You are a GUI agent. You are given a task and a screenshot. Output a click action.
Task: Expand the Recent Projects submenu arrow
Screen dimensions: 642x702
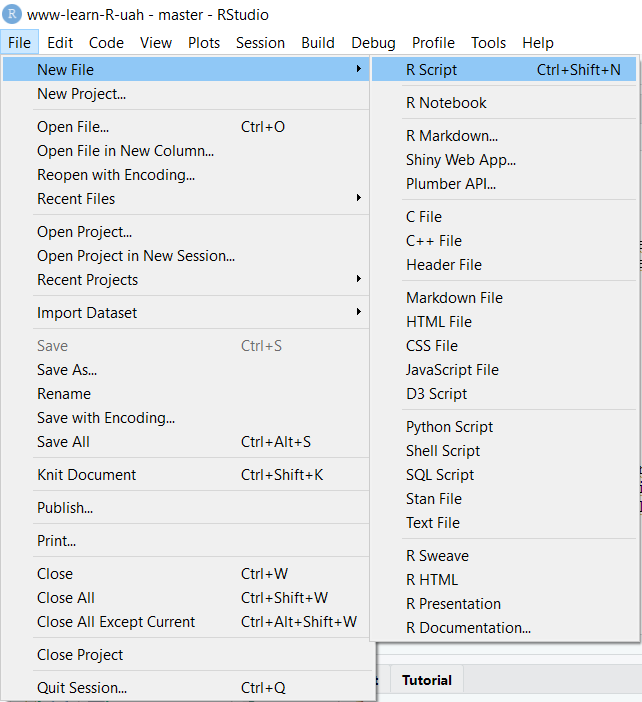359,279
